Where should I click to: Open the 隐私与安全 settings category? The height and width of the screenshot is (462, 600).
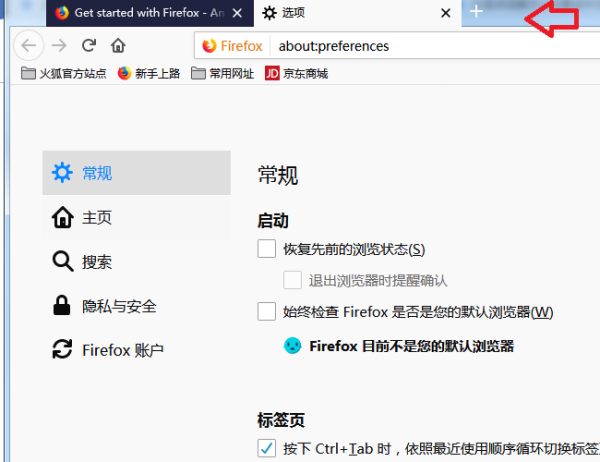pos(136,306)
